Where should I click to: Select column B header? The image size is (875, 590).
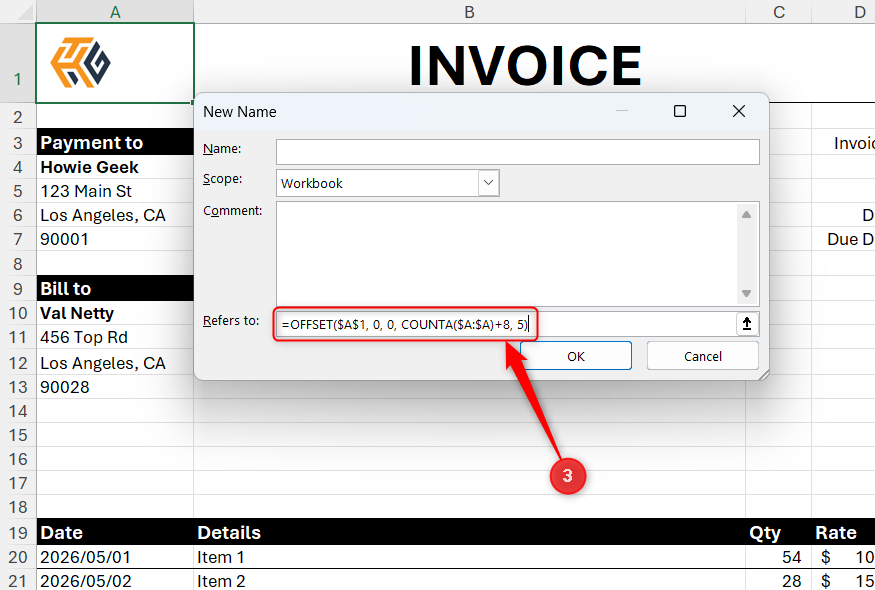[469, 12]
